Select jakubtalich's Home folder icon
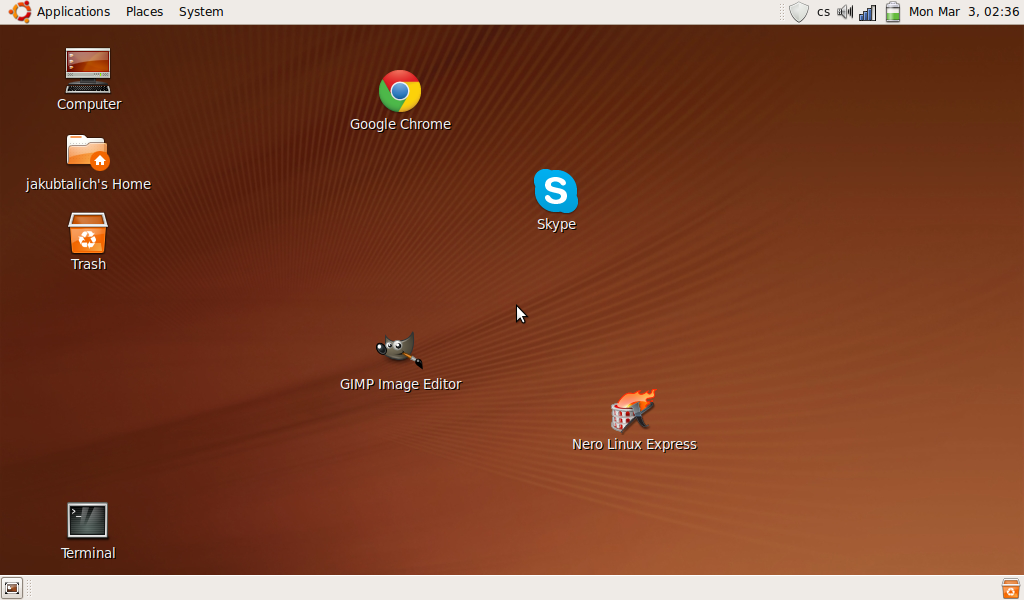 88,152
